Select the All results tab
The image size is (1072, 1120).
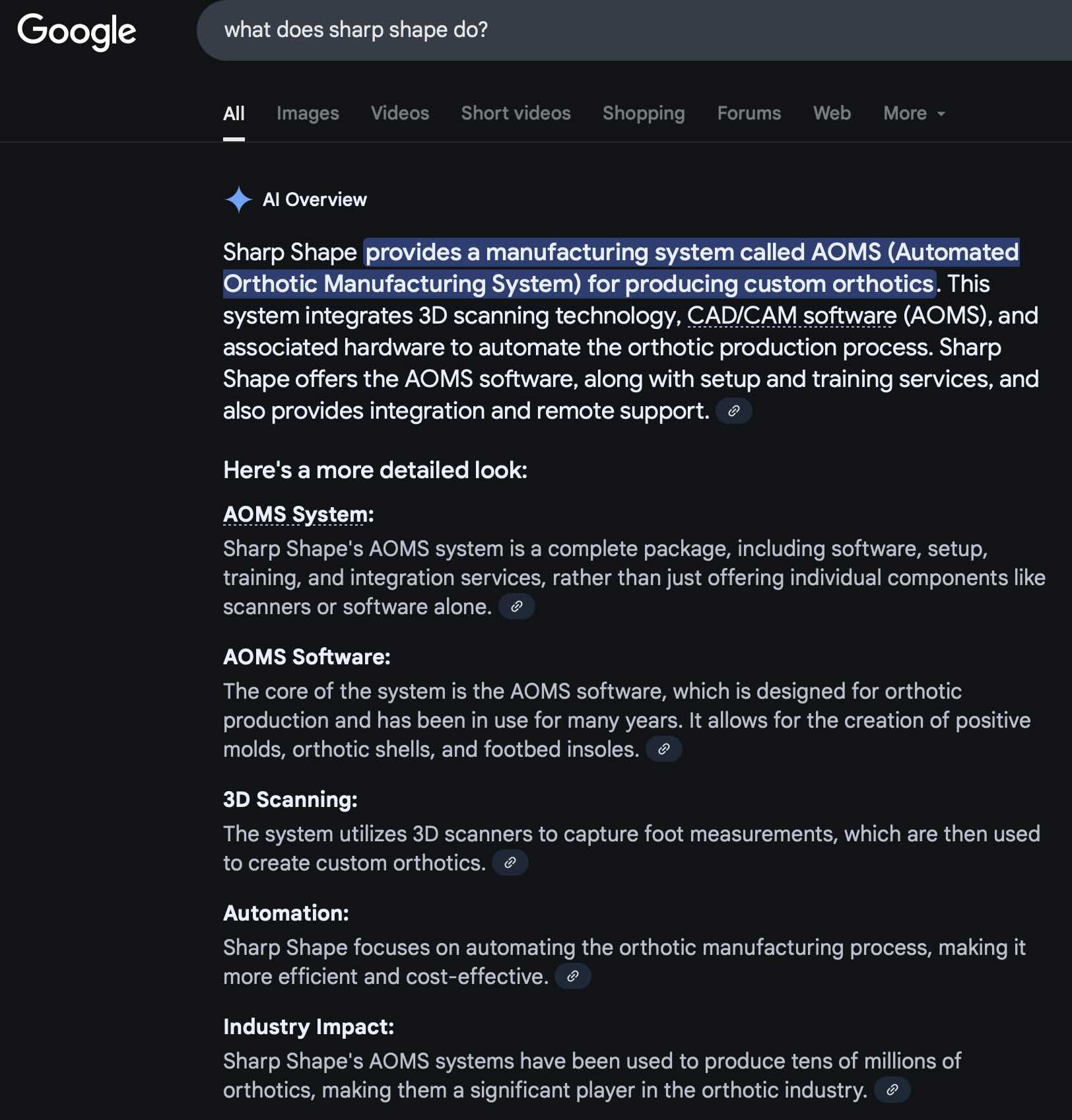point(234,114)
